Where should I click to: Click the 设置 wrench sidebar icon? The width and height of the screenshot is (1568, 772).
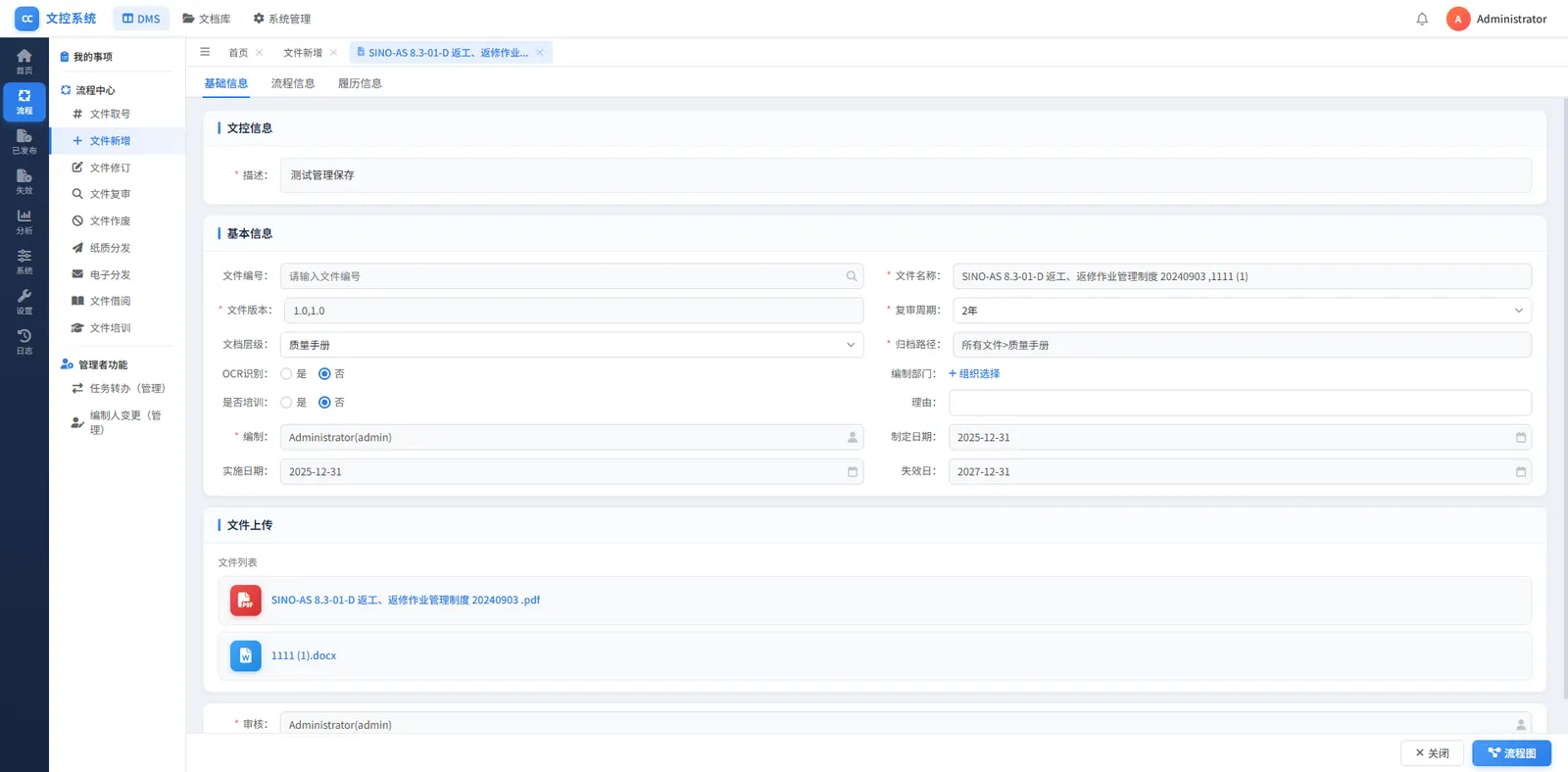click(24, 301)
